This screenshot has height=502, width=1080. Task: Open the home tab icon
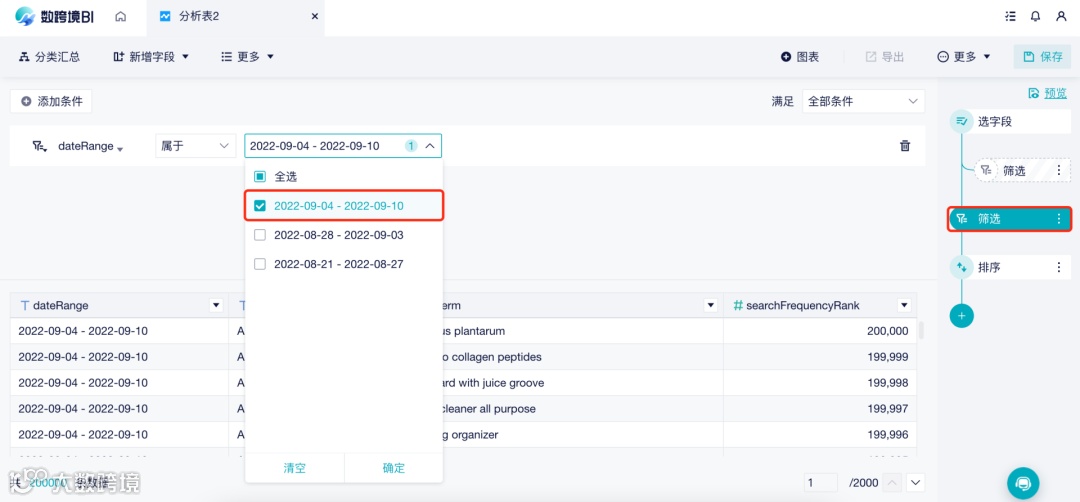[121, 17]
